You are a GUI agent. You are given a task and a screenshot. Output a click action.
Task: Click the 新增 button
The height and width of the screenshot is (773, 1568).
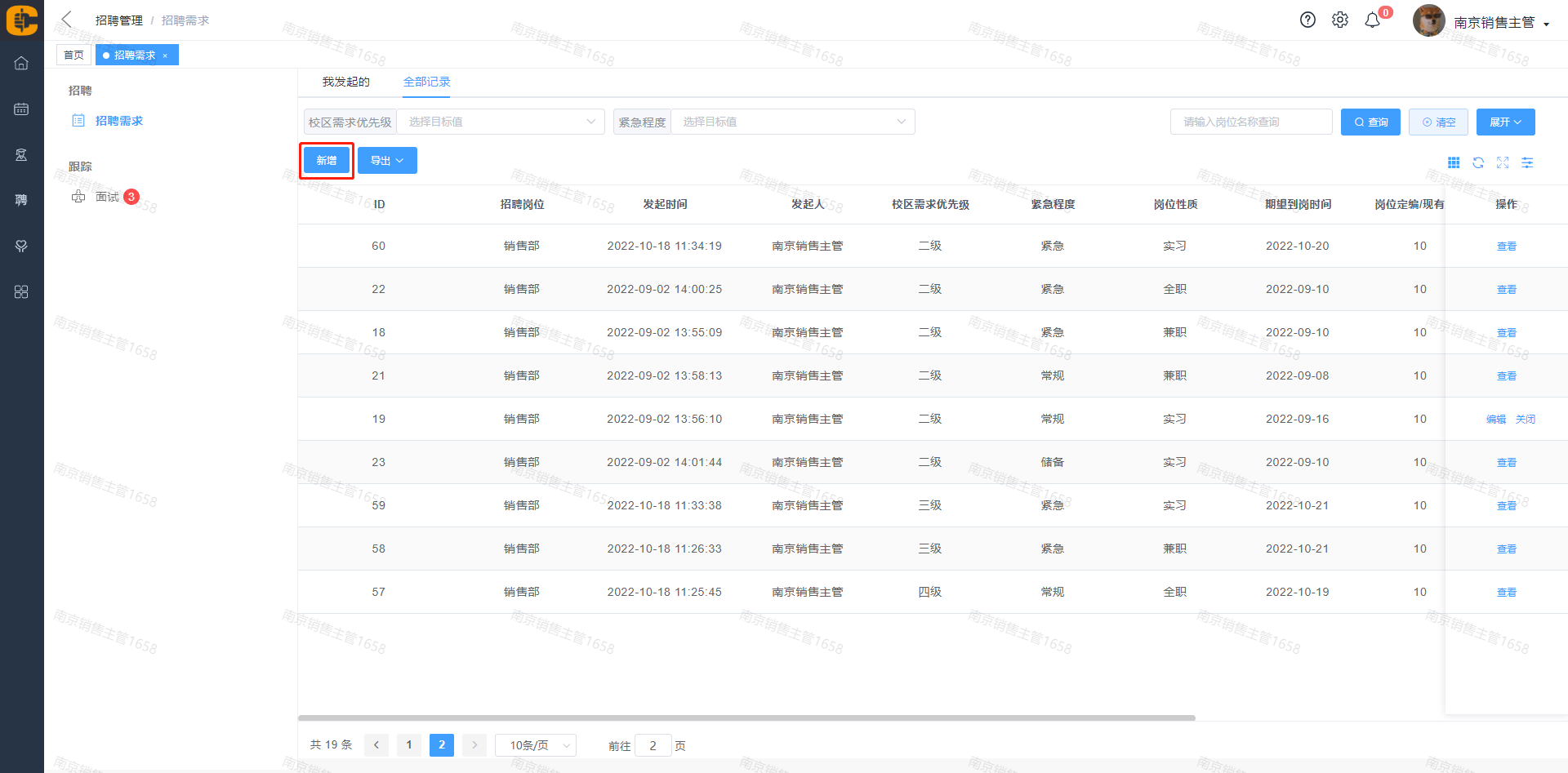[327, 161]
